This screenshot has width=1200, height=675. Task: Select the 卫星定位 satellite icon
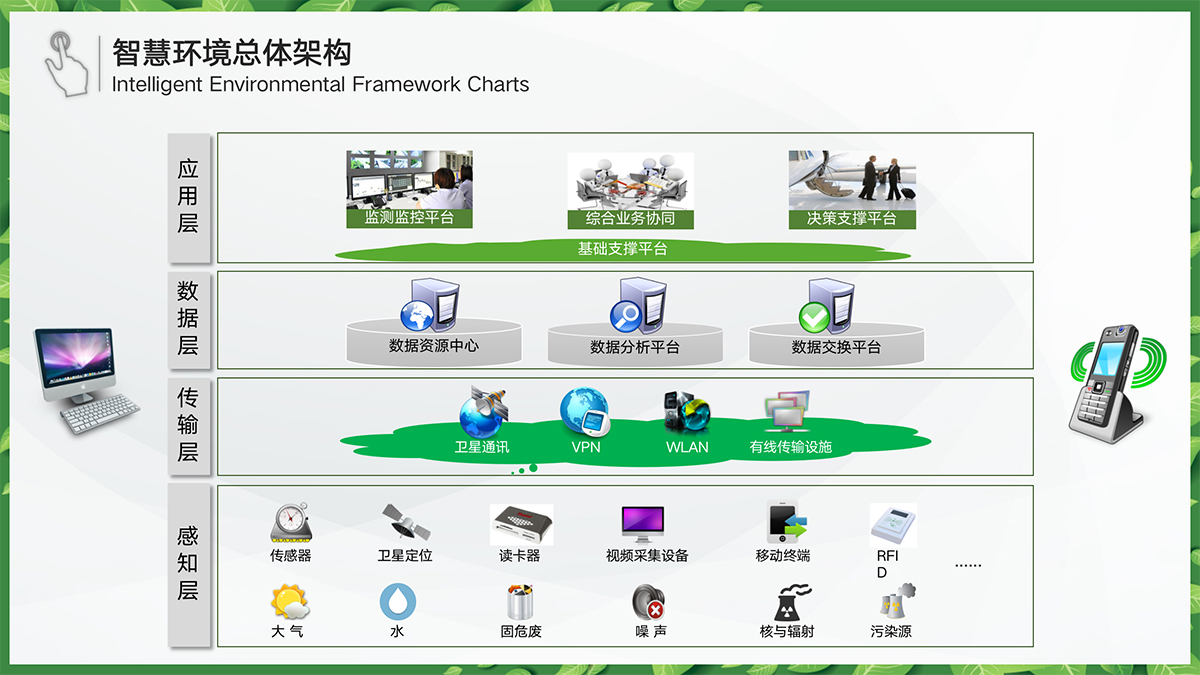pos(405,524)
